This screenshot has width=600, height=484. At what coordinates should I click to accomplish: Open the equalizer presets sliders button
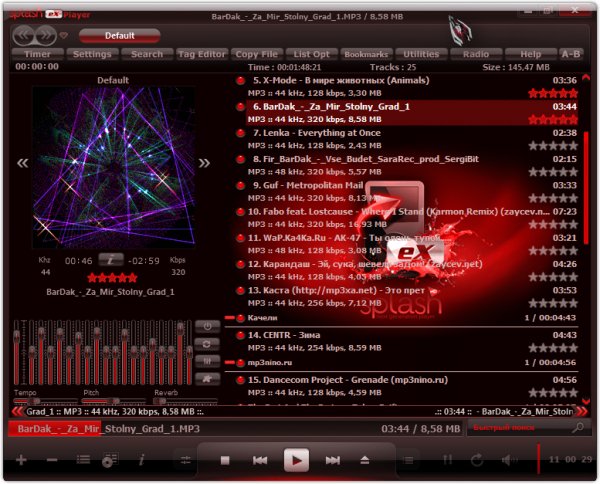(207, 361)
